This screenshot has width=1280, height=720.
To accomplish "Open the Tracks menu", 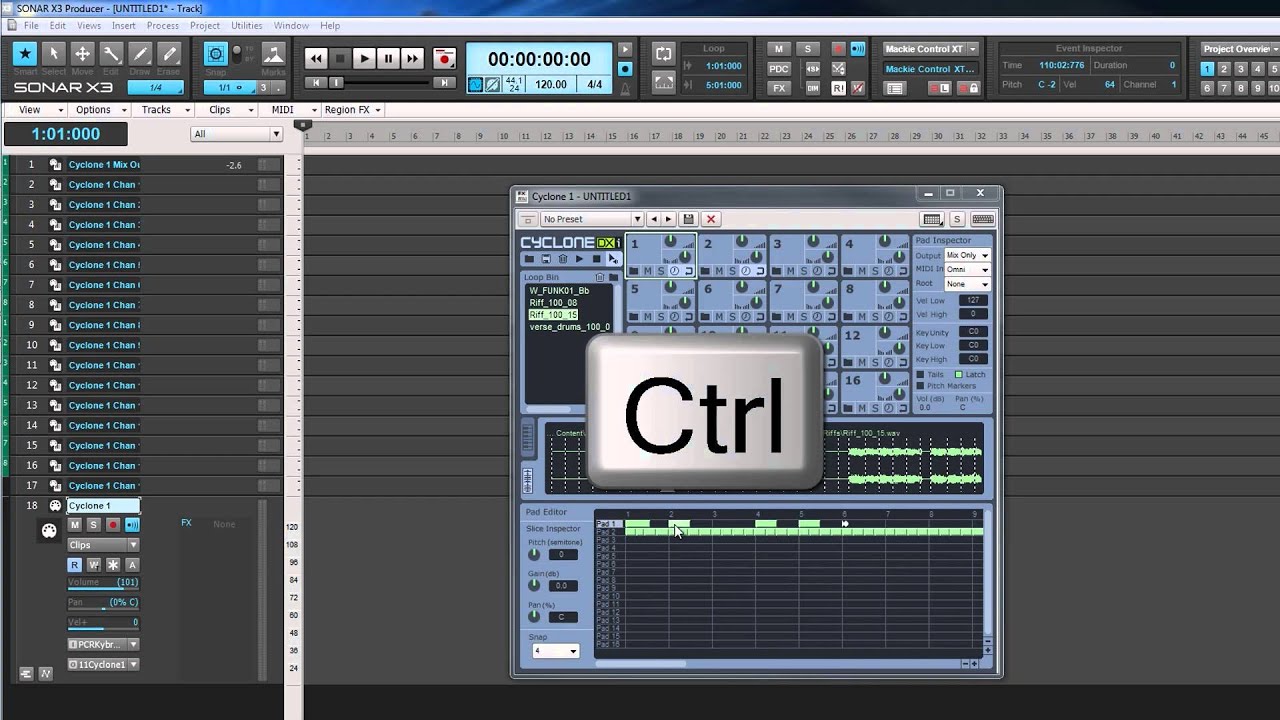I will (x=162, y=110).
